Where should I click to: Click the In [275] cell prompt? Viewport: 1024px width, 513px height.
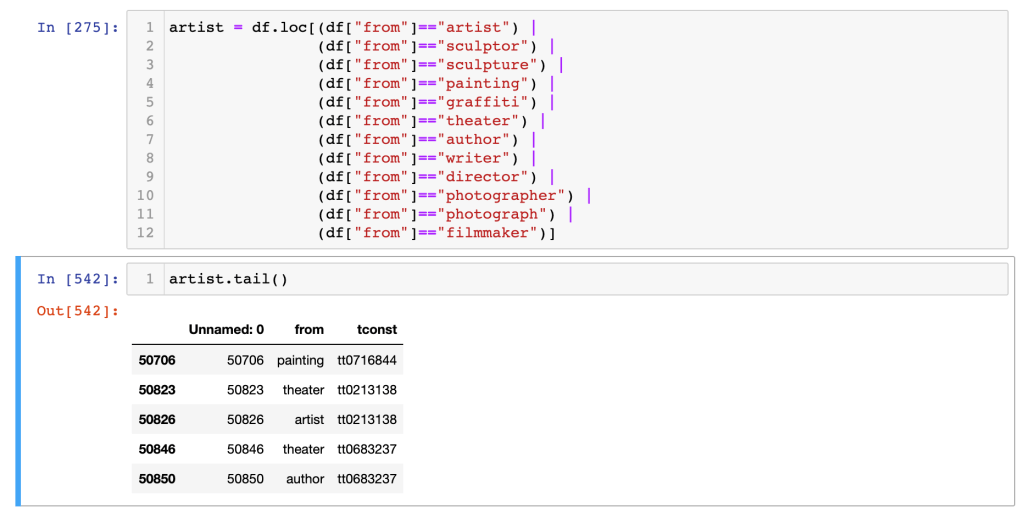[x=77, y=27]
